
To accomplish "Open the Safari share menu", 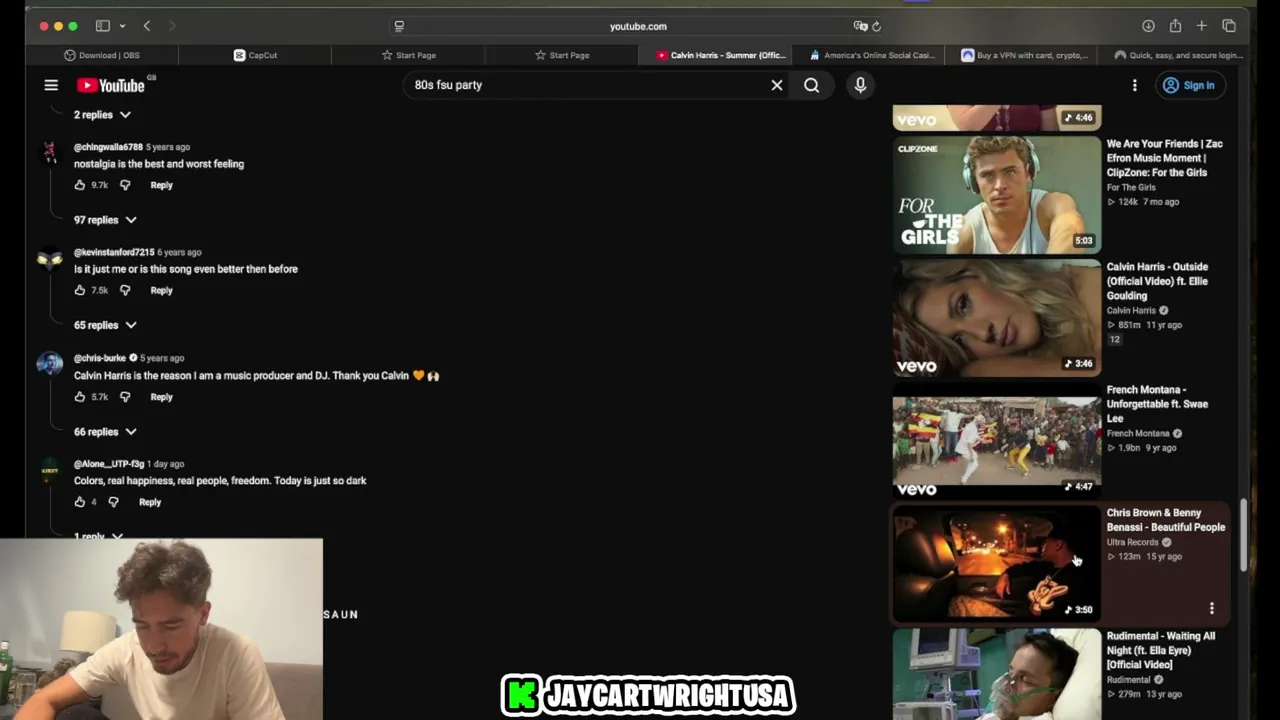I will tap(1175, 26).
